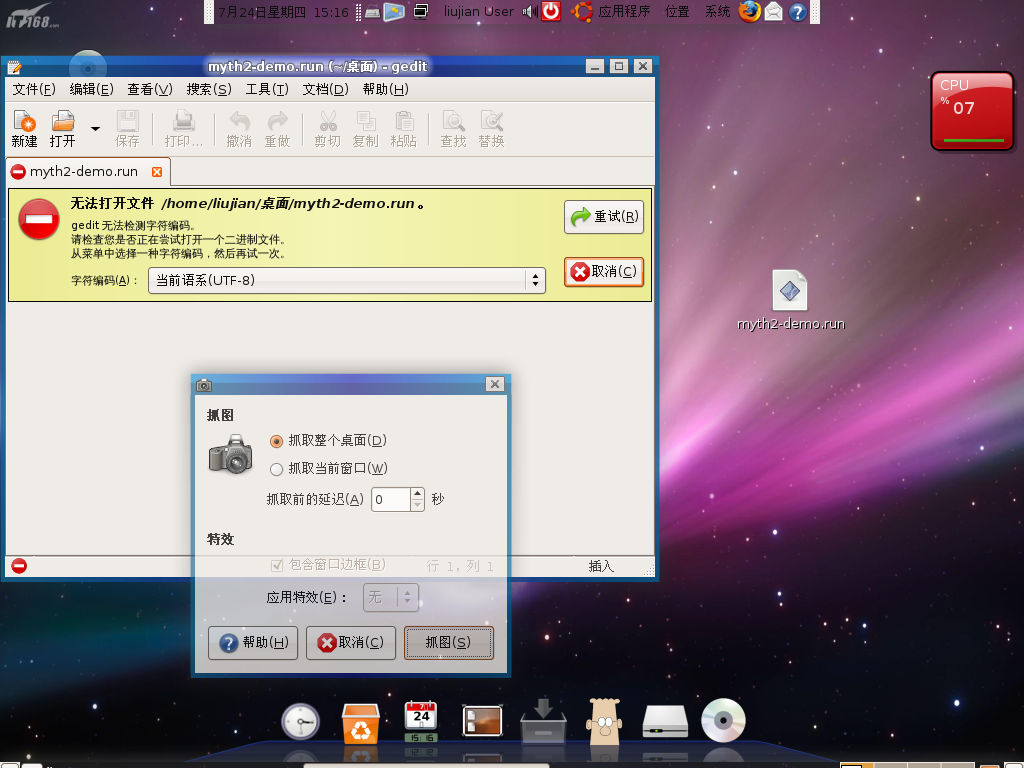Increase the capture delay with up arrow
This screenshot has width=1024, height=768.
pos(417,494)
